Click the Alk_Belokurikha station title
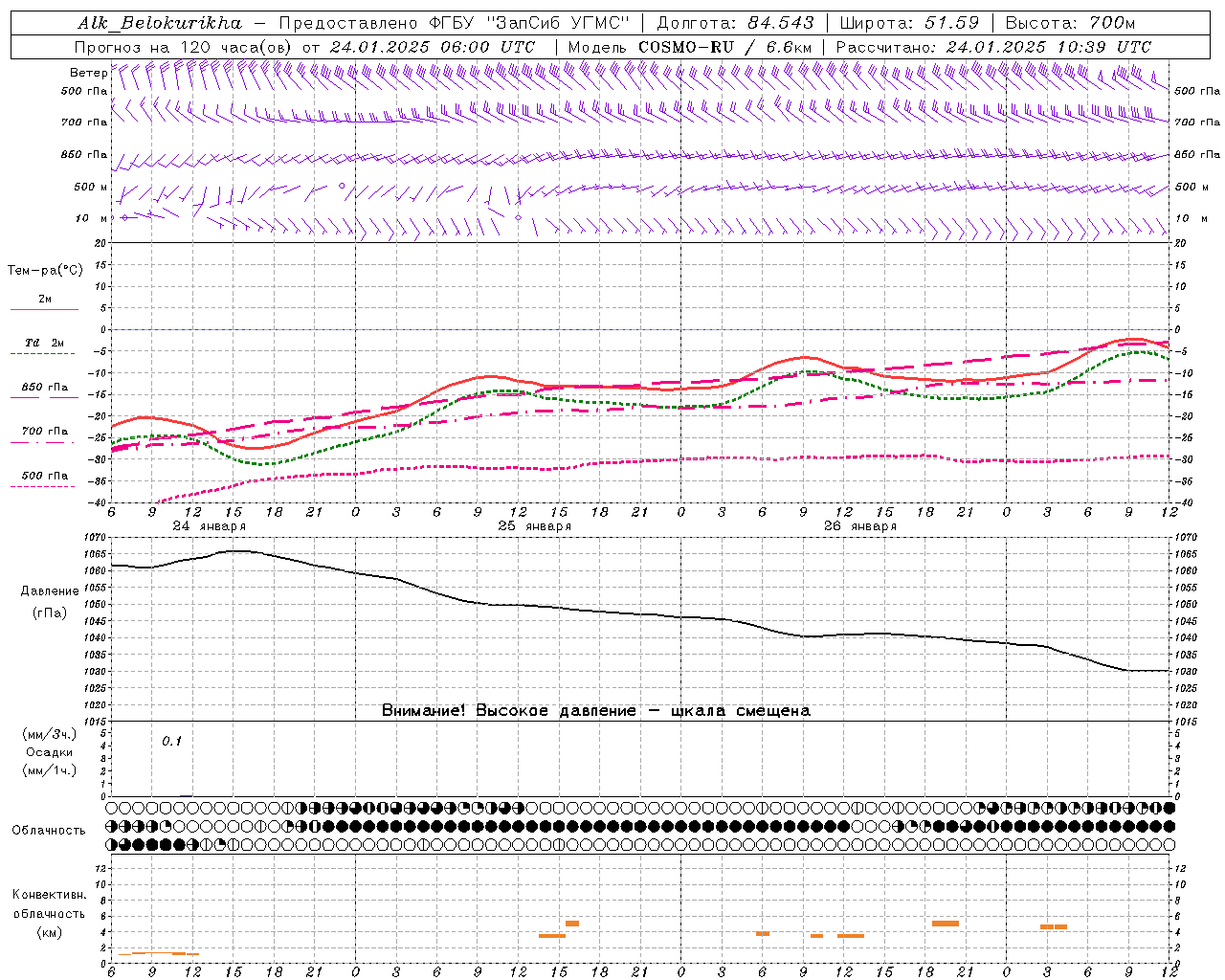This screenshot has width=1225, height=980. tap(160, 23)
